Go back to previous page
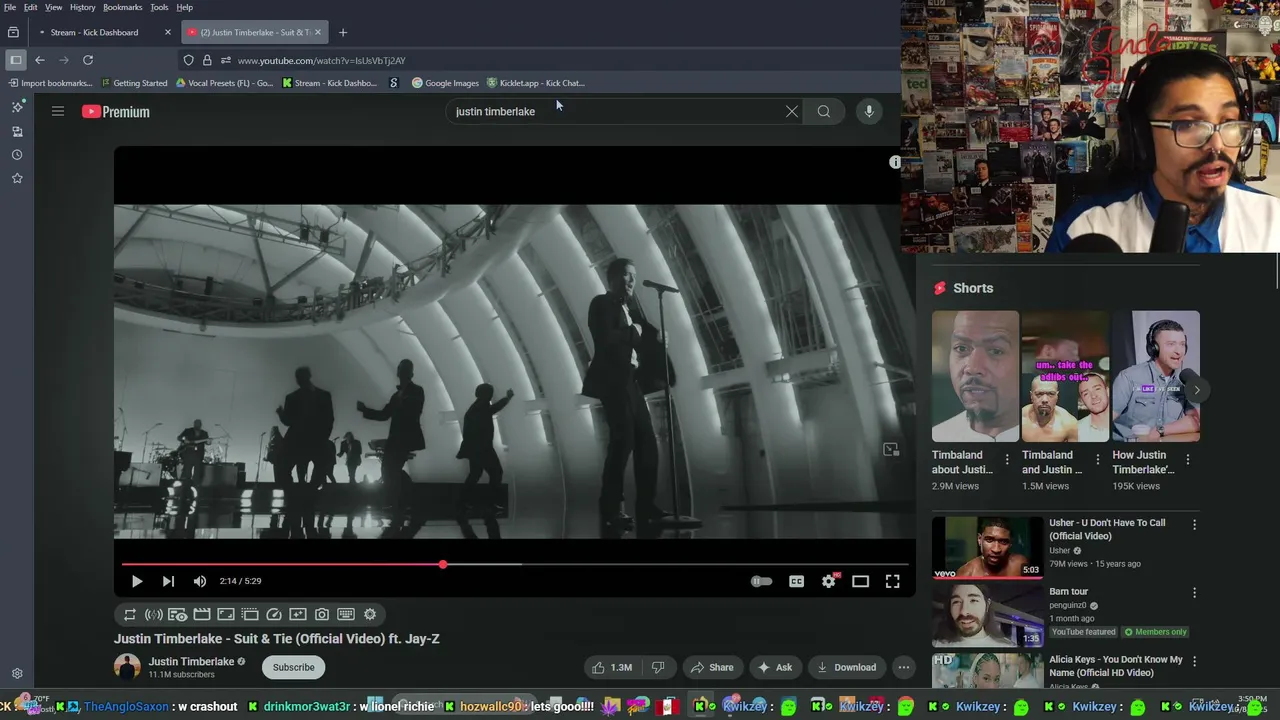The image size is (1280, 720). point(40,60)
